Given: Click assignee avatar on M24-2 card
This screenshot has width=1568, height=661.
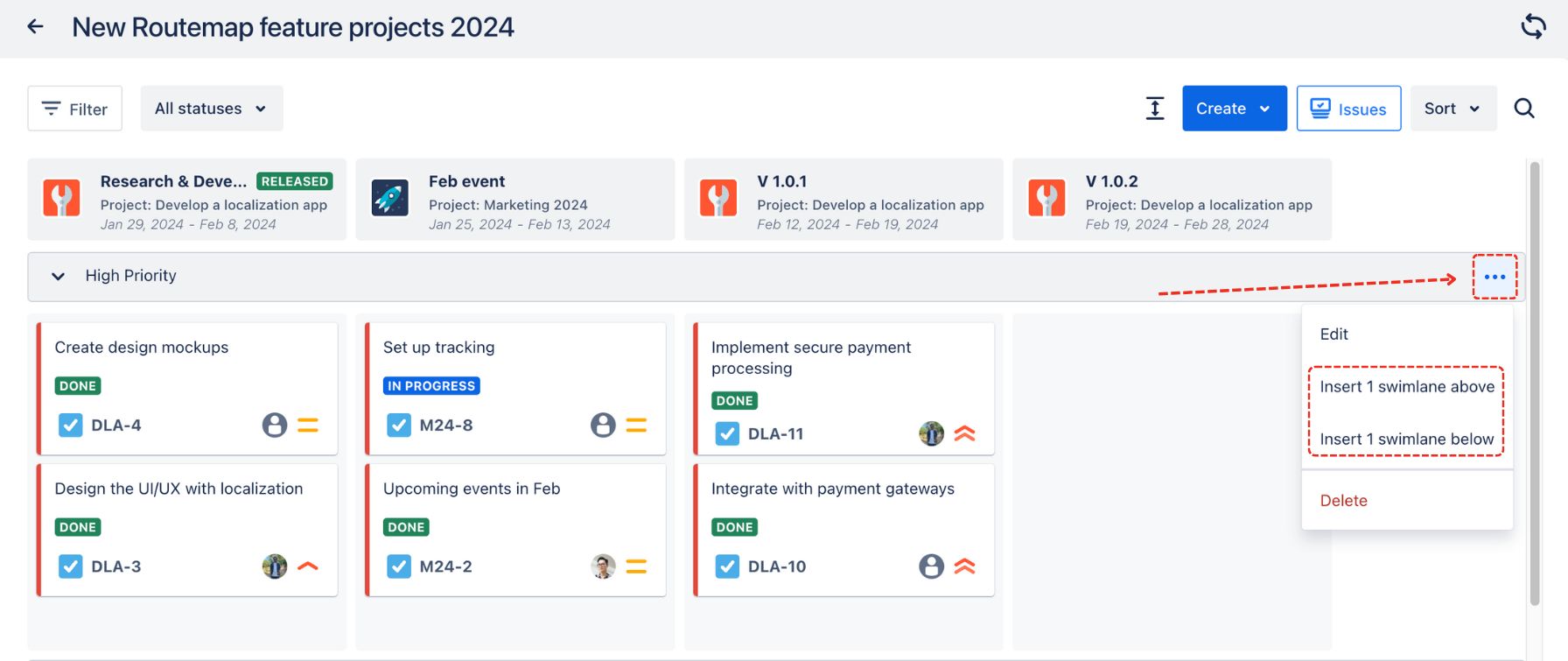Looking at the screenshot, I should (603, 566).
